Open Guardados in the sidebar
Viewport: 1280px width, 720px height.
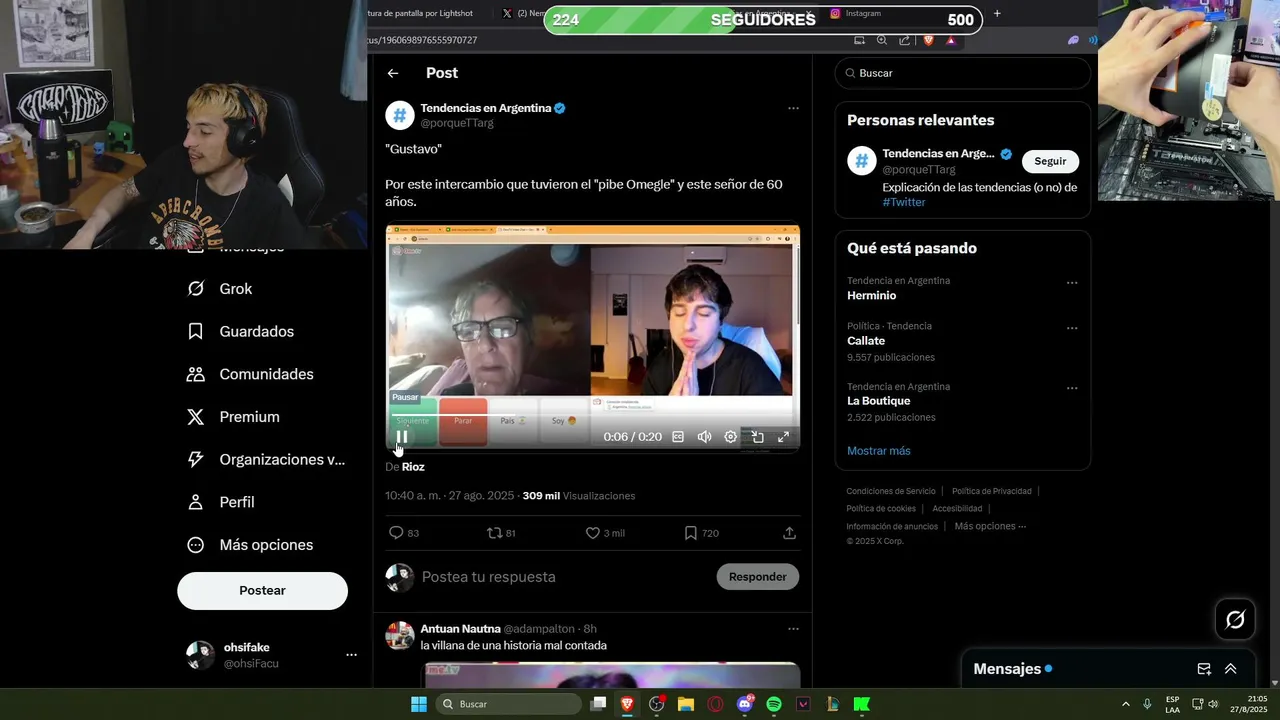coord(241,331)
